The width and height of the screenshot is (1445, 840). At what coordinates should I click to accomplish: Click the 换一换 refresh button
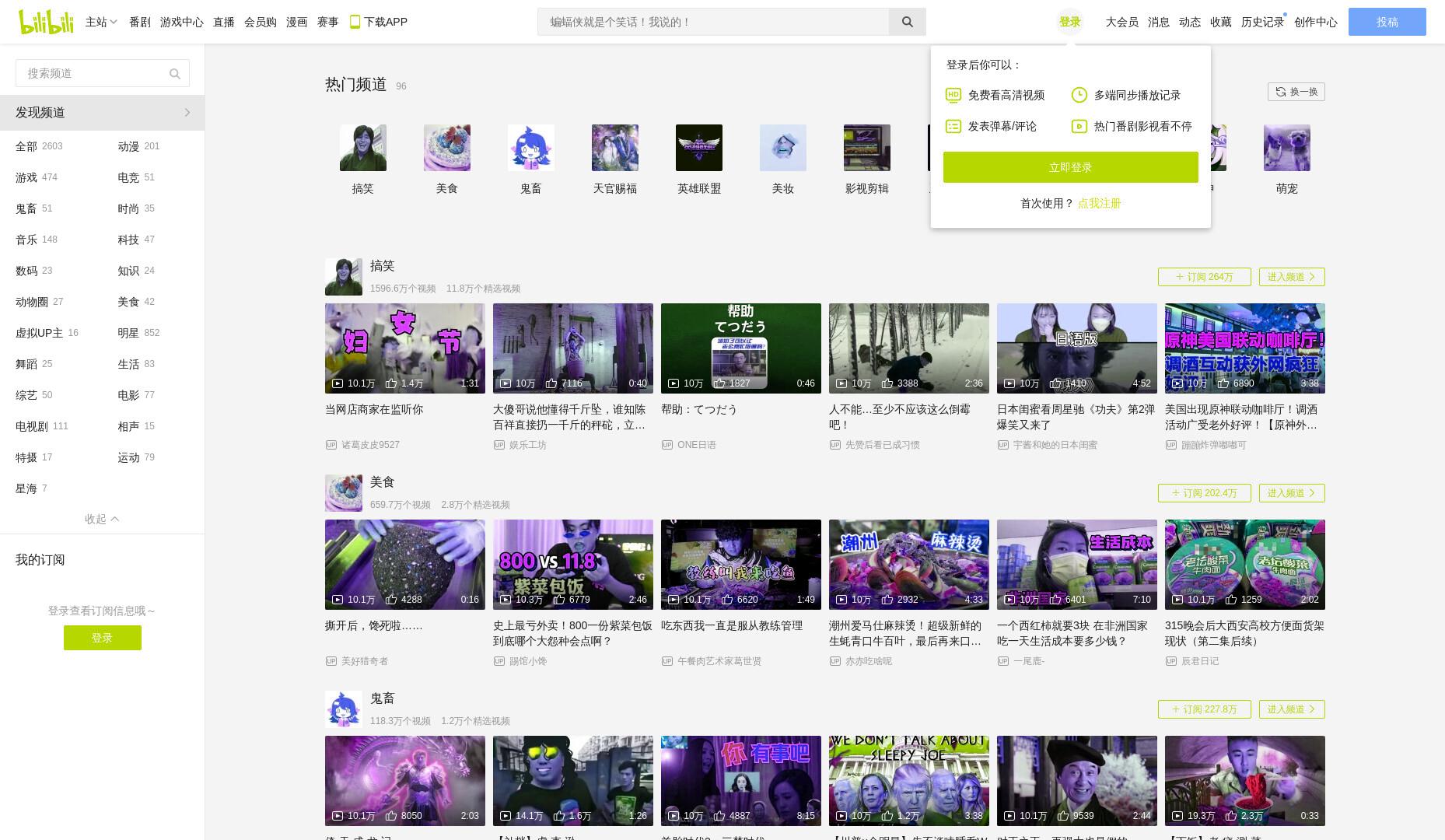[1296, 92]
